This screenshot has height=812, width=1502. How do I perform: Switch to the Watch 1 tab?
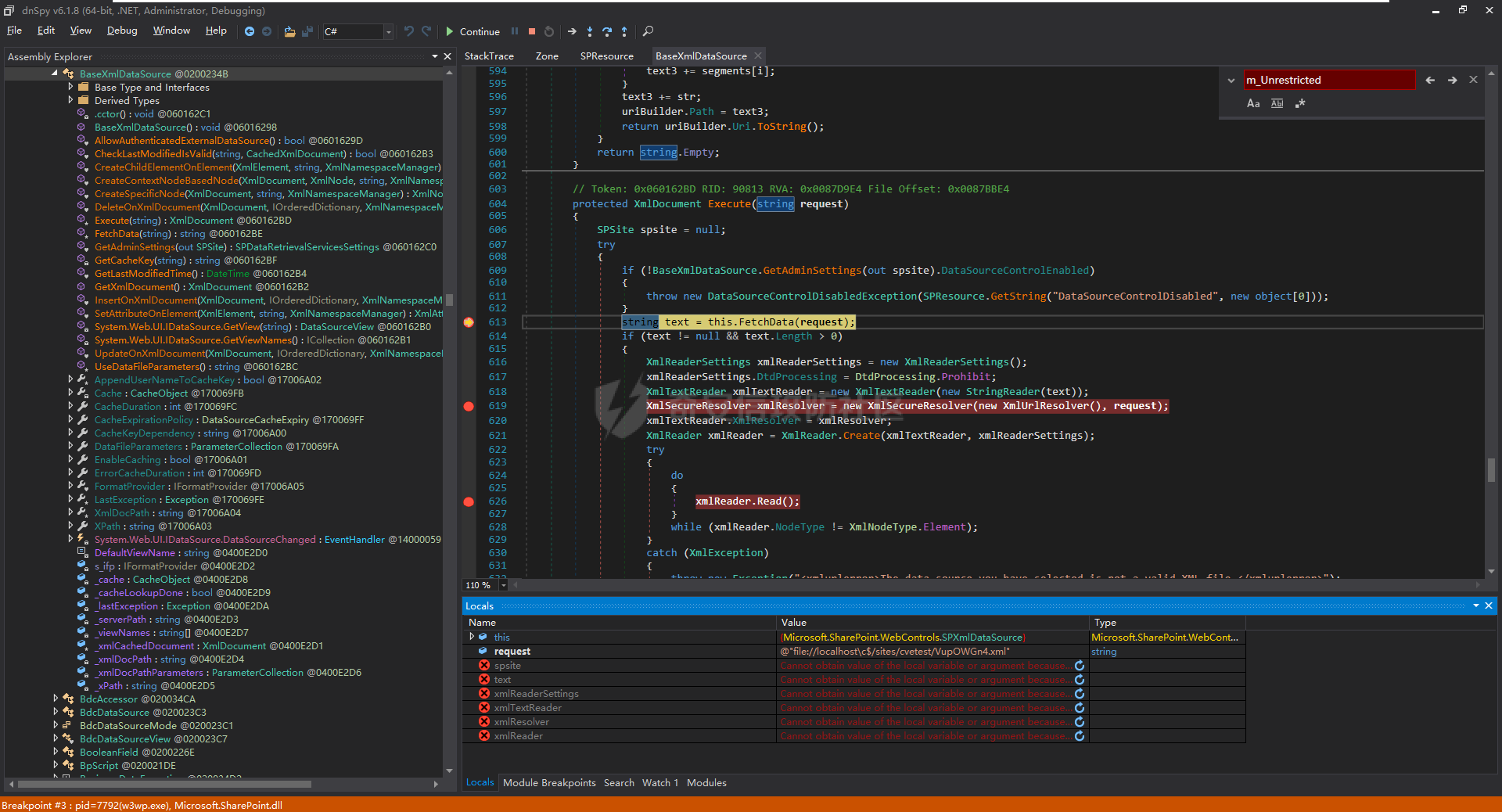click(x=660, y=782)
